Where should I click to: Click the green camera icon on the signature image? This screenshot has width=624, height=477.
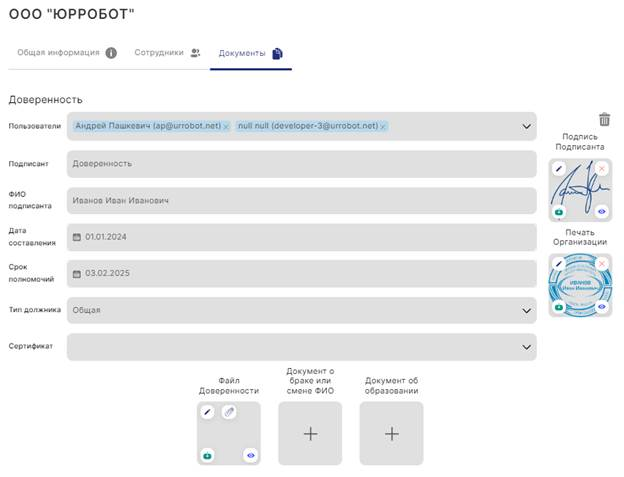tap(560, 212)
